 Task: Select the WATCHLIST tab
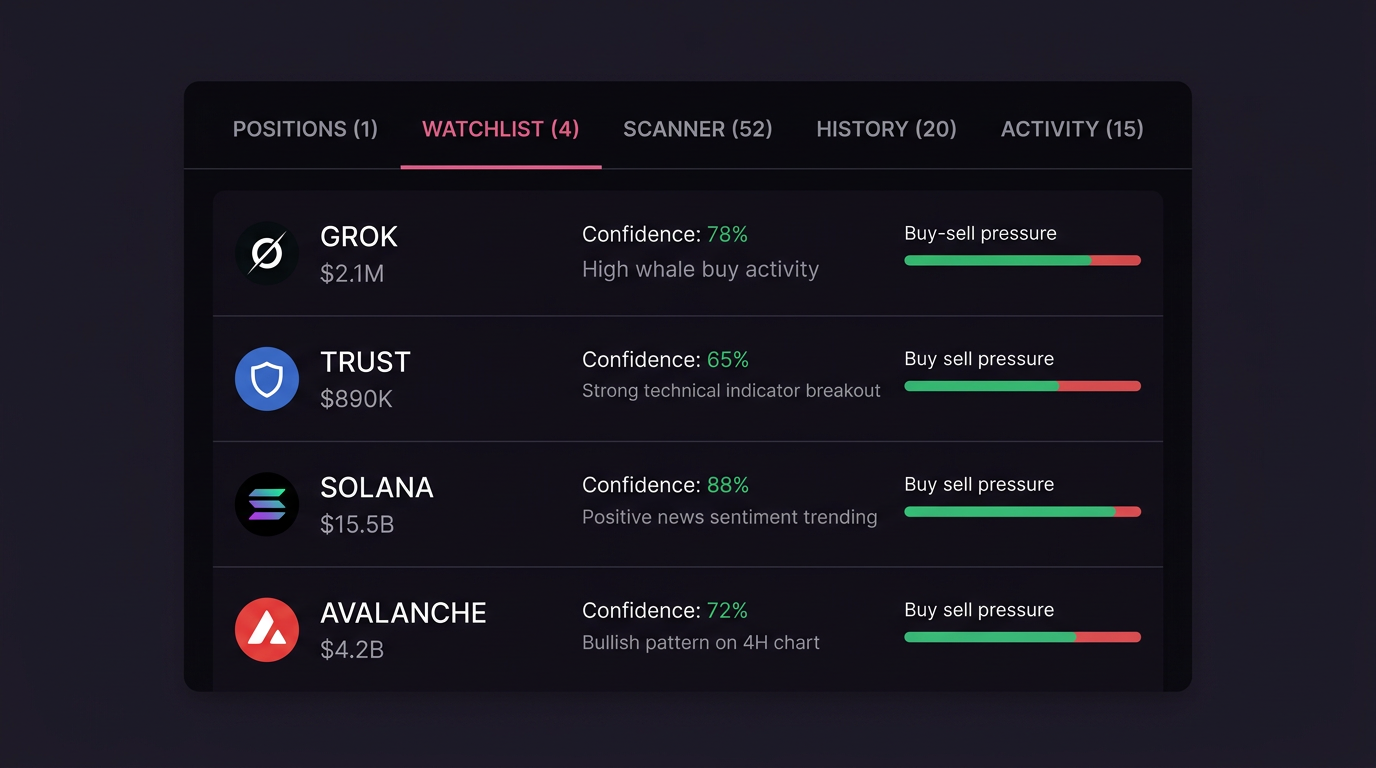[500, 129]
